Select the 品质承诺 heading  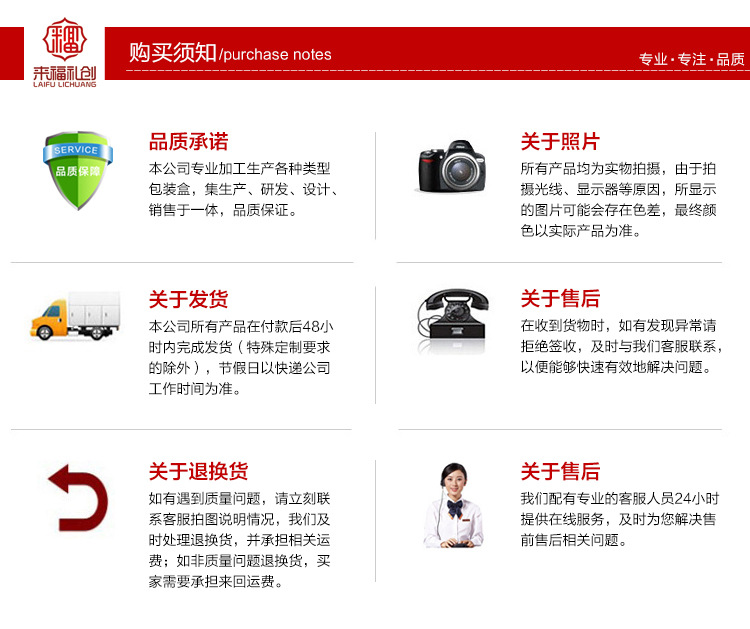188,142
